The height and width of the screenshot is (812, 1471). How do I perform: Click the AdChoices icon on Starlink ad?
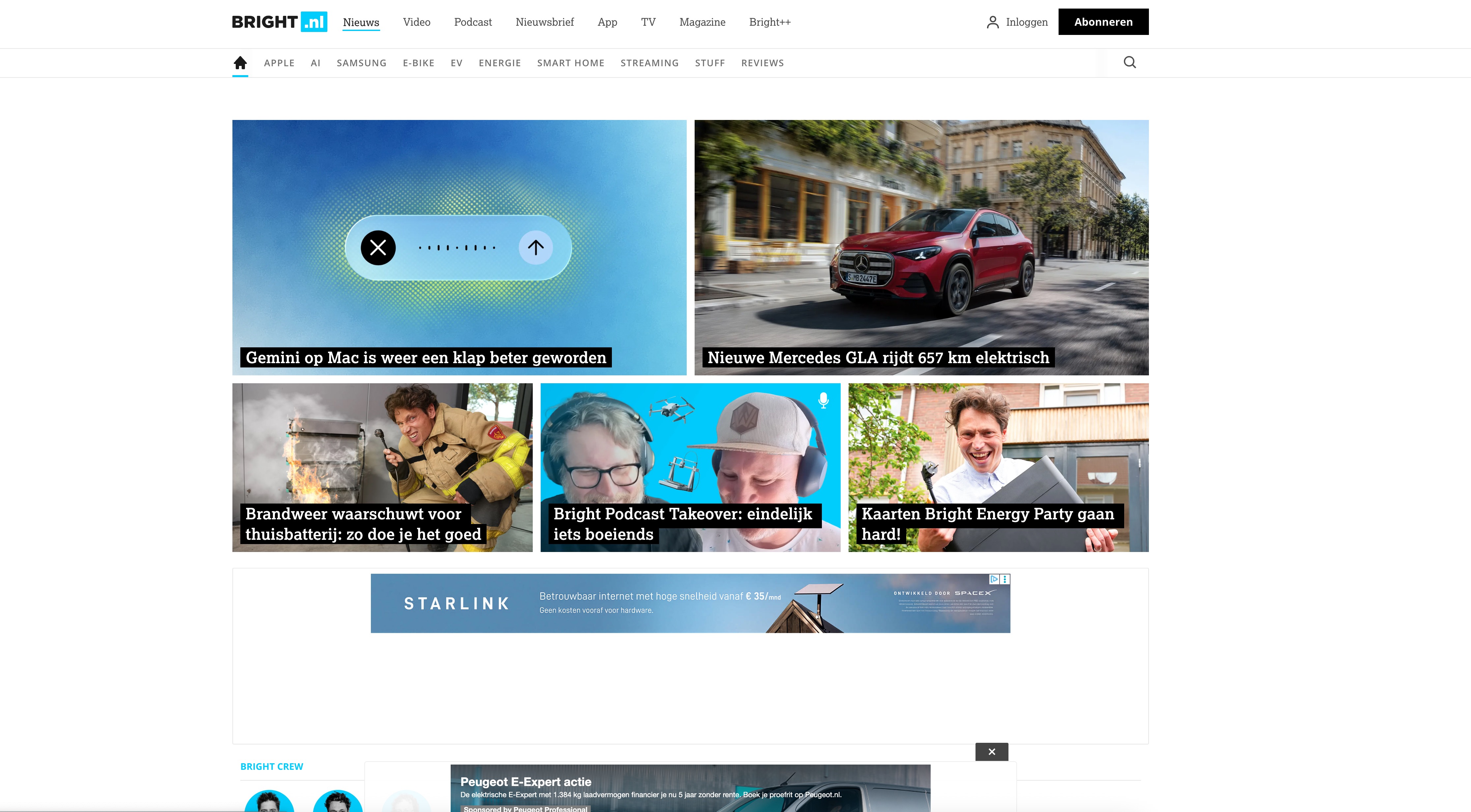[994, 579]
